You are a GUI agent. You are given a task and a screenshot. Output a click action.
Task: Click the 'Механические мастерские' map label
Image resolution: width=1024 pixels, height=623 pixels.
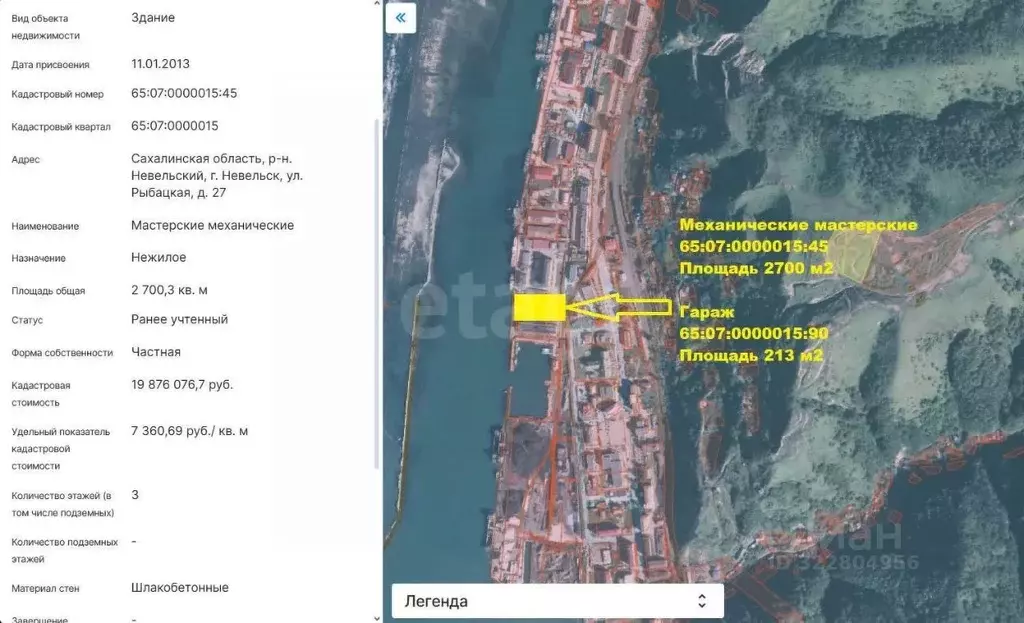point(798,225)
